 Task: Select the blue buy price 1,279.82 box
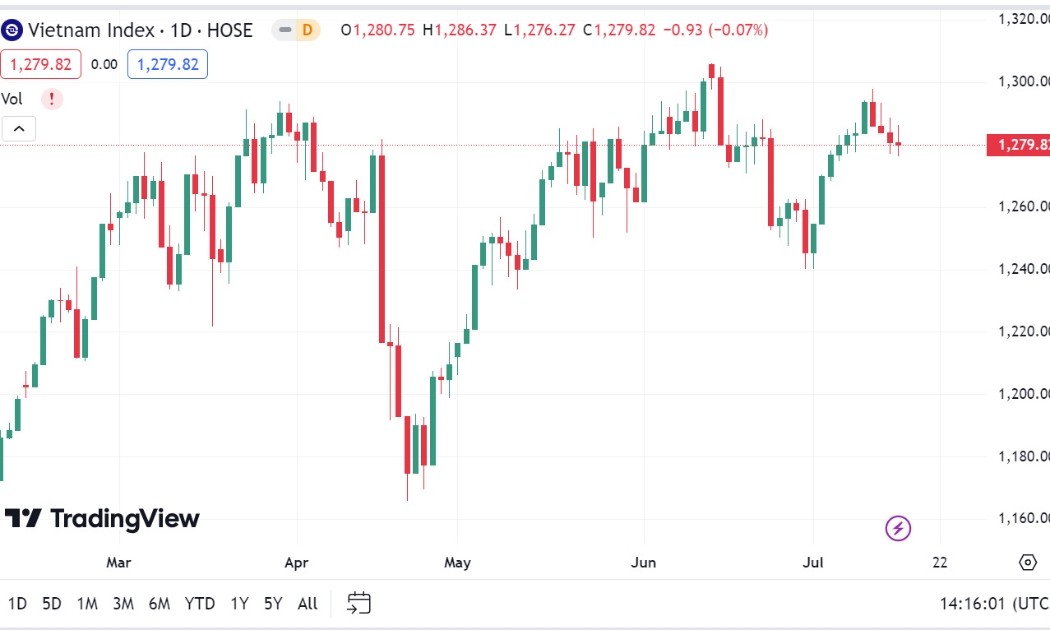[x=167, y=64]
